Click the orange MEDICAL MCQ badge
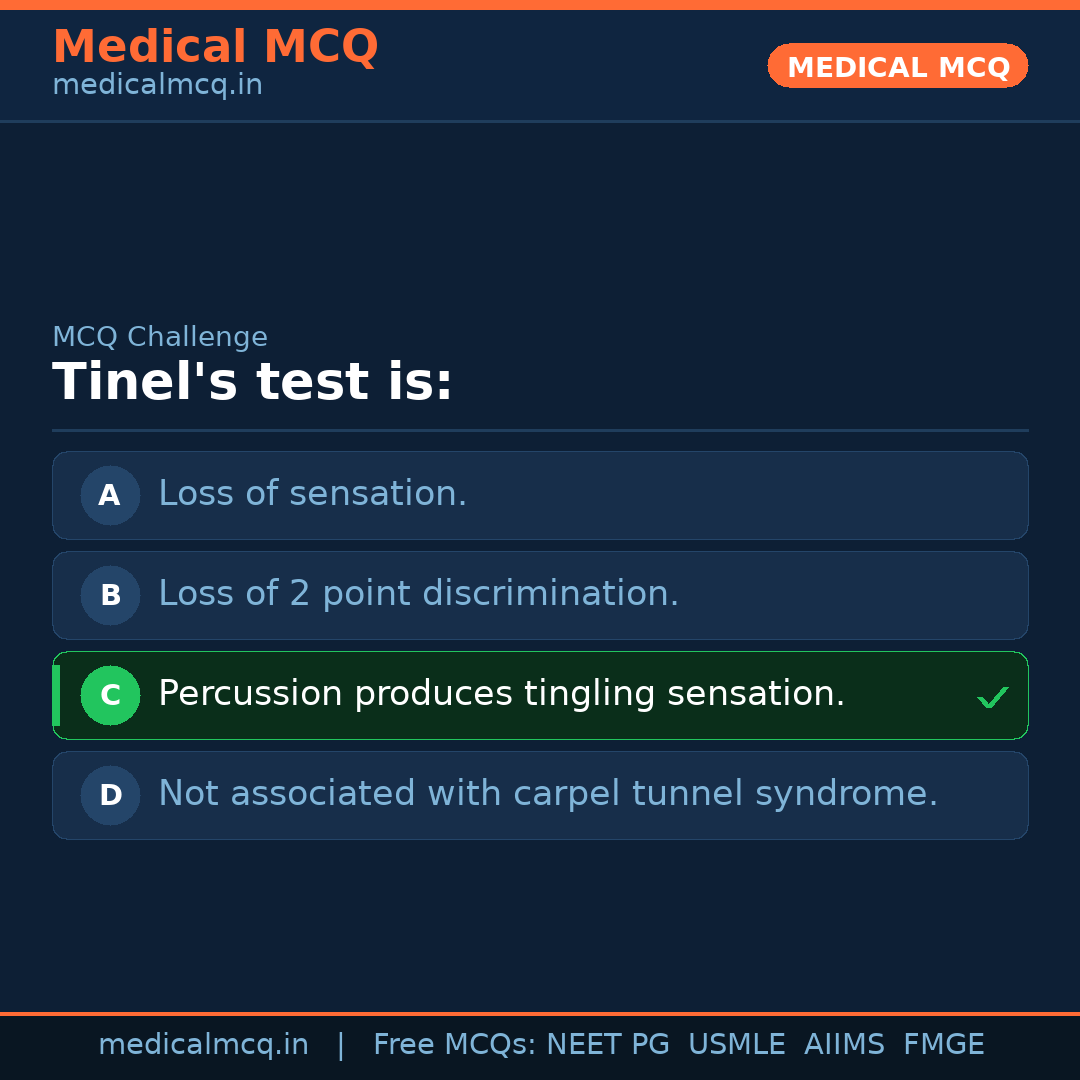 click(897, 66)
